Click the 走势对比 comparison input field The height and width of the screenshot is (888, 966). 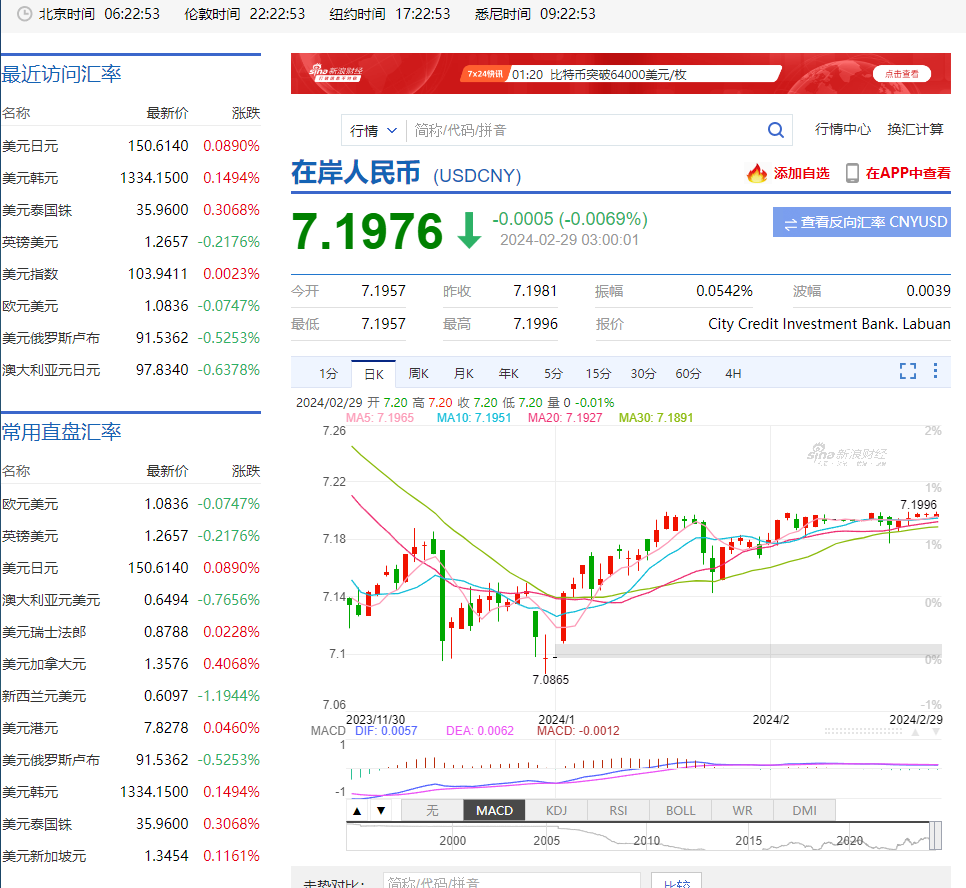point(511,881)
